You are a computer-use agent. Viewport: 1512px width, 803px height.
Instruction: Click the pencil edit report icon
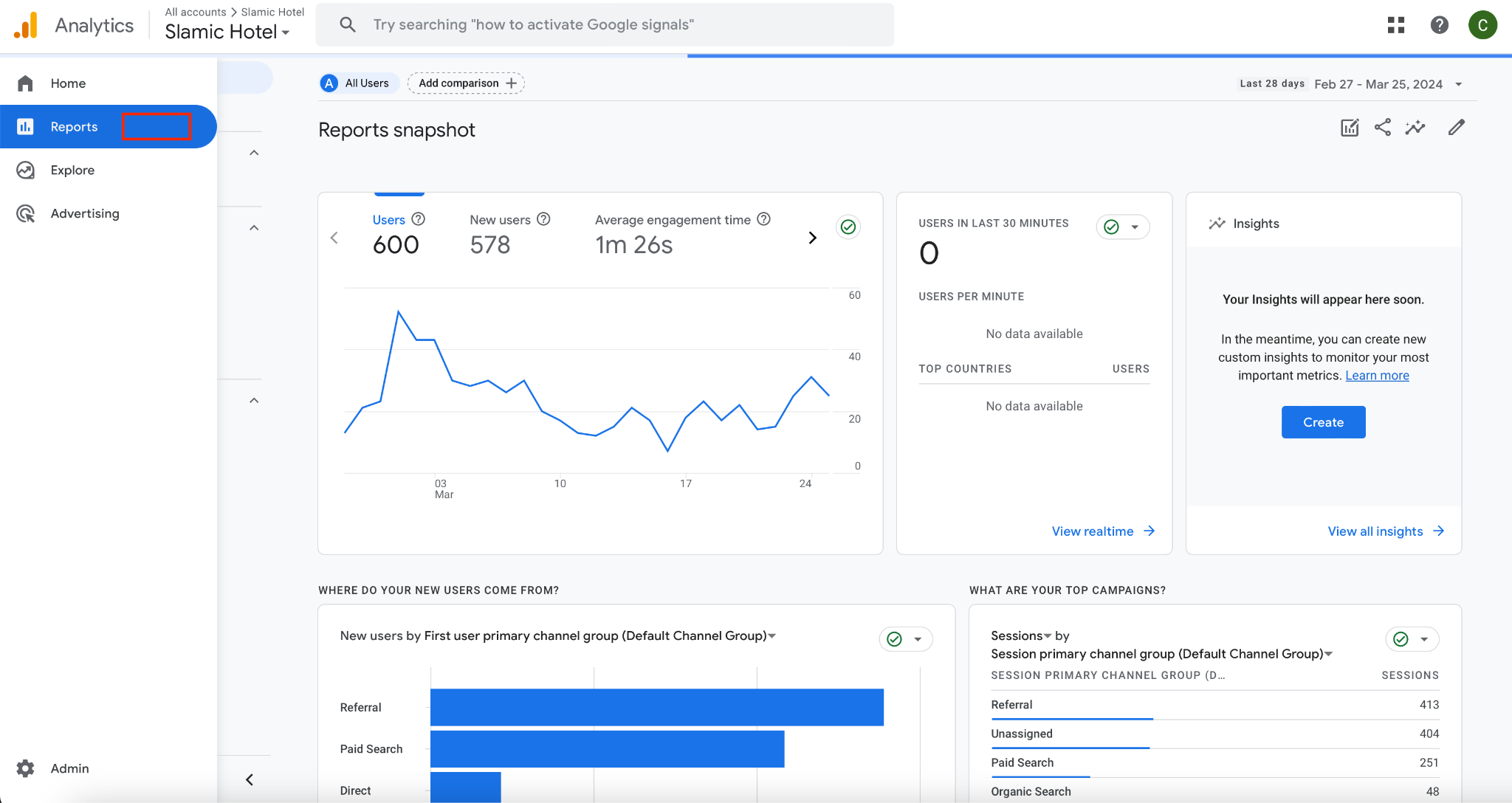pos(1456,128)
